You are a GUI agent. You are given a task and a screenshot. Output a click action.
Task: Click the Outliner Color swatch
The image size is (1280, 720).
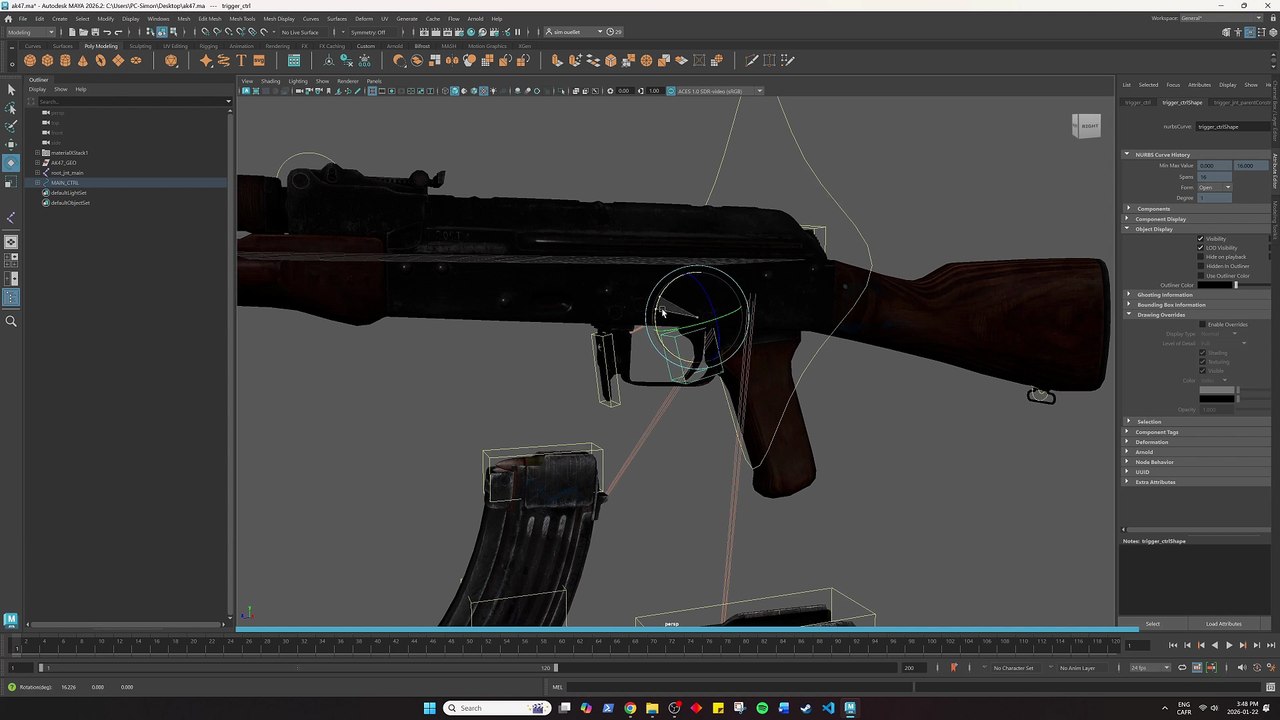click(1214, 285)
